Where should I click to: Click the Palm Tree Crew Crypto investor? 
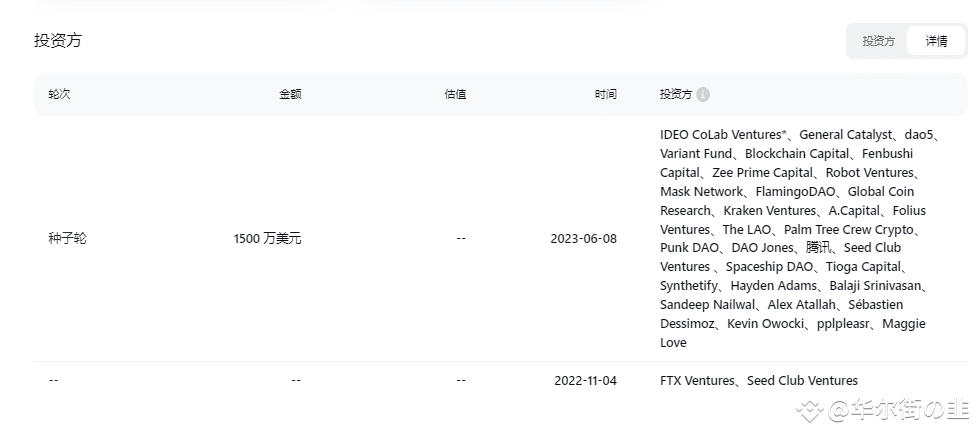pyautogui.click(x=851, y=230)
